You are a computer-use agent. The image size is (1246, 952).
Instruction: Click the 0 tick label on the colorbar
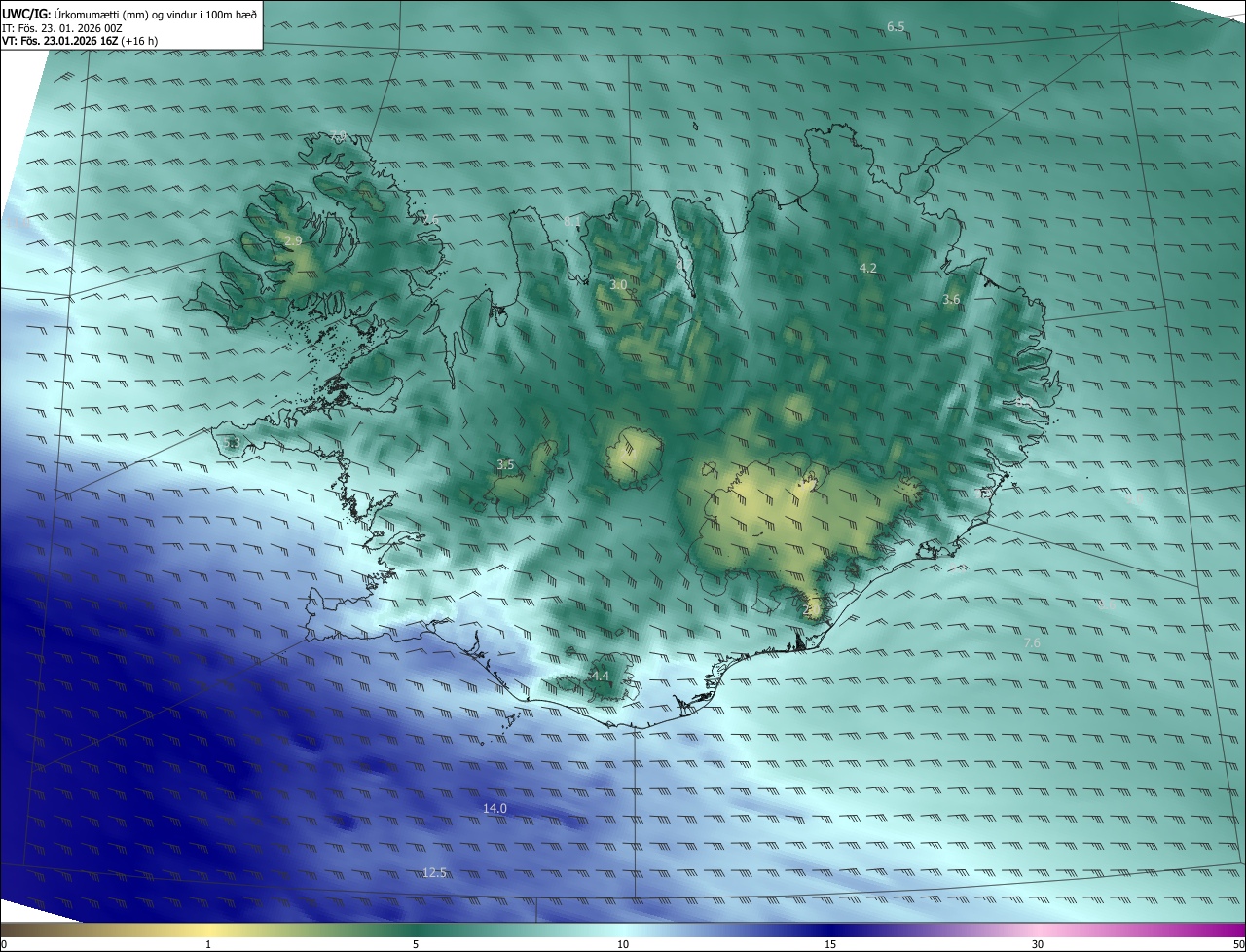point(4,944)
